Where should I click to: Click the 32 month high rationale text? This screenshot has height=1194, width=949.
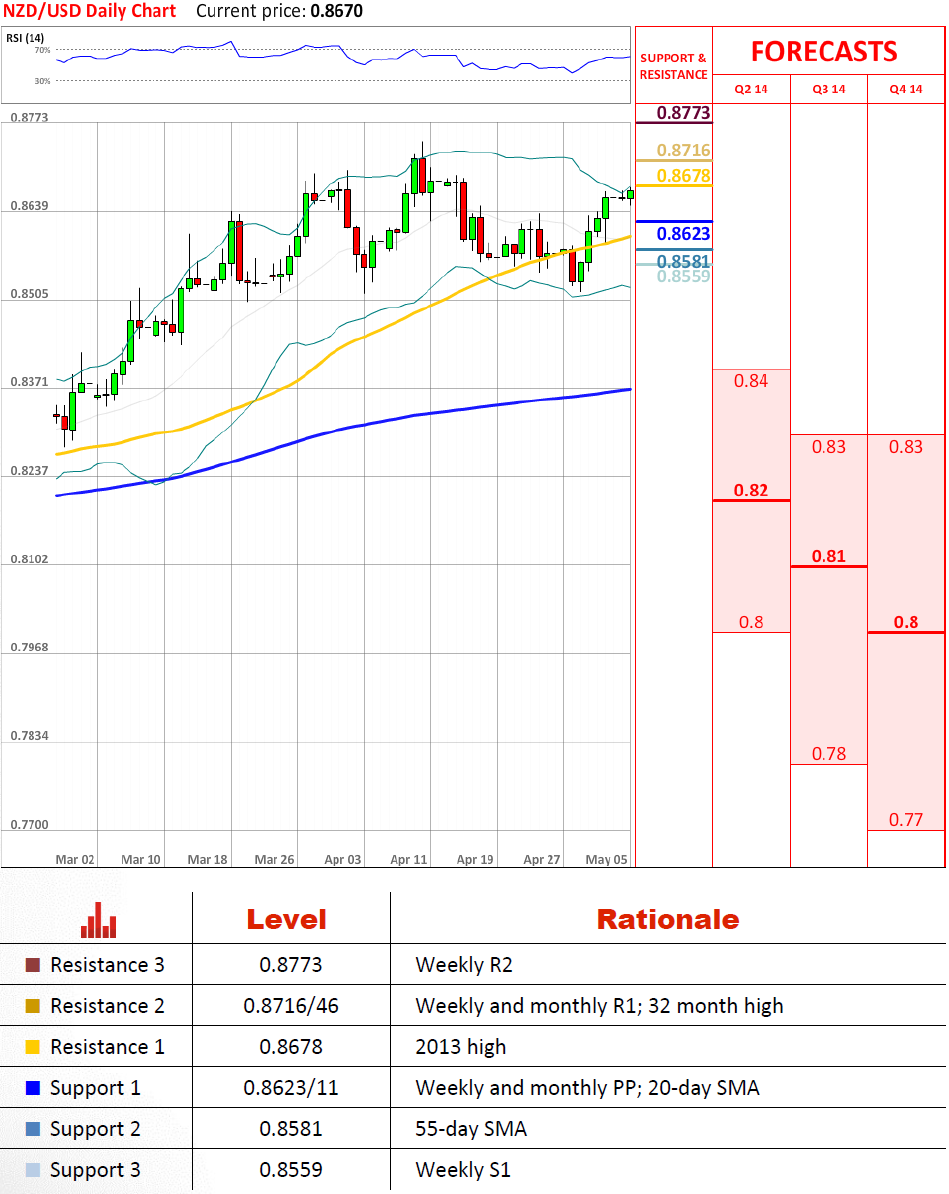[715, 1007]
